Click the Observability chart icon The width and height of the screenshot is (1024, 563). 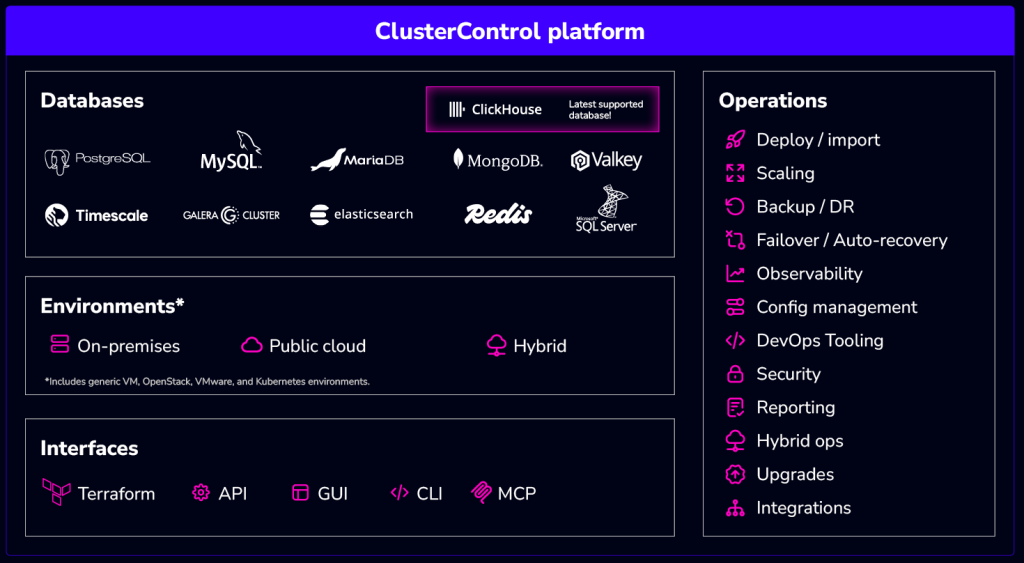735,273
